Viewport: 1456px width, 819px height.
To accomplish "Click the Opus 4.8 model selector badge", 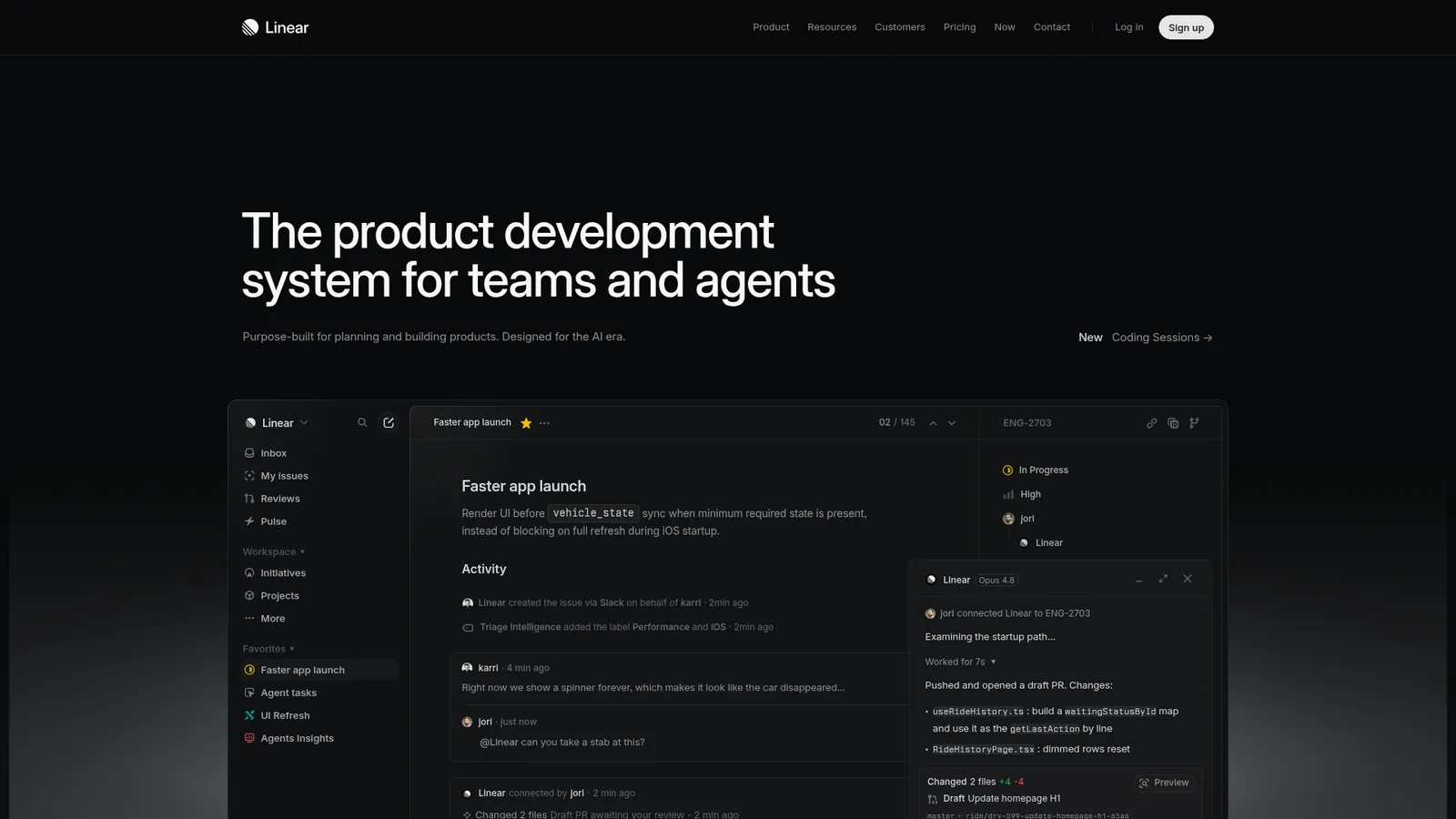I will (996, 581).
